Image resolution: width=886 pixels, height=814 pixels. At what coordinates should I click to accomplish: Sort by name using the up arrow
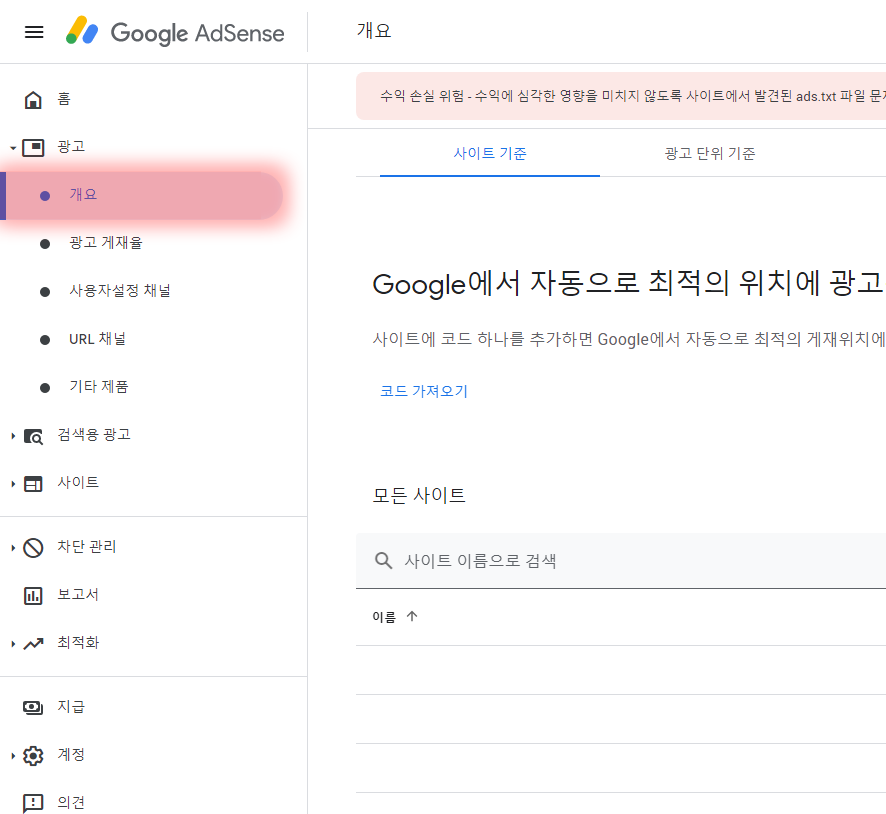(x=412, y=616)
